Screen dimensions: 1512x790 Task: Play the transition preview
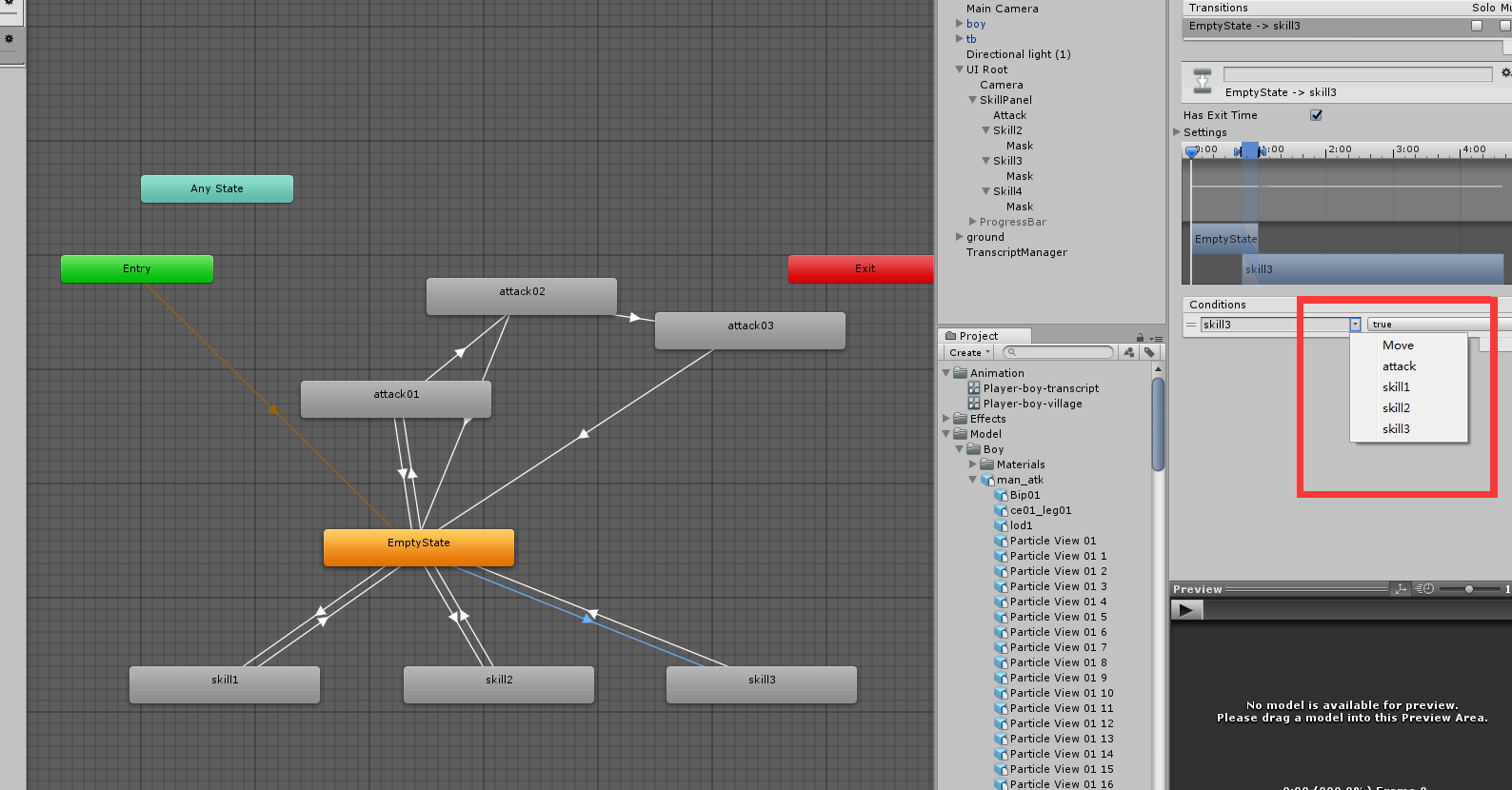1186,610
